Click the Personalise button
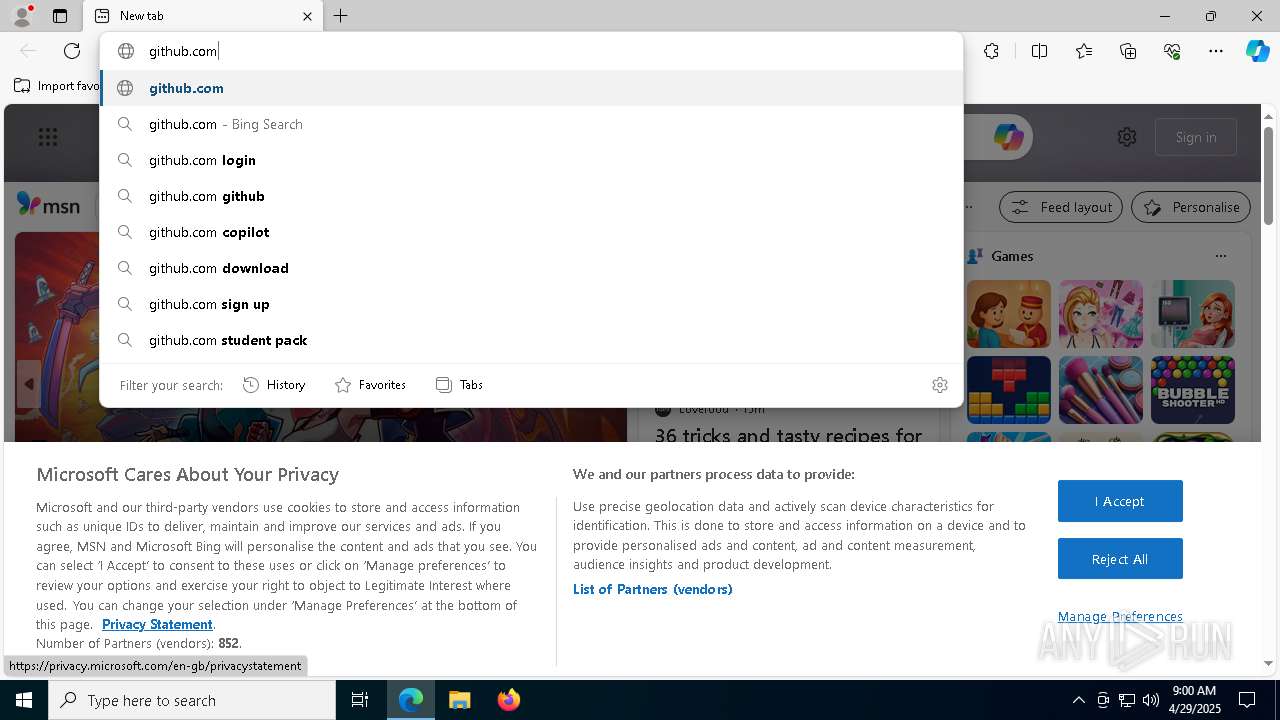The width and height of the screenshot is (1280, 720). tap(1191, 207)
